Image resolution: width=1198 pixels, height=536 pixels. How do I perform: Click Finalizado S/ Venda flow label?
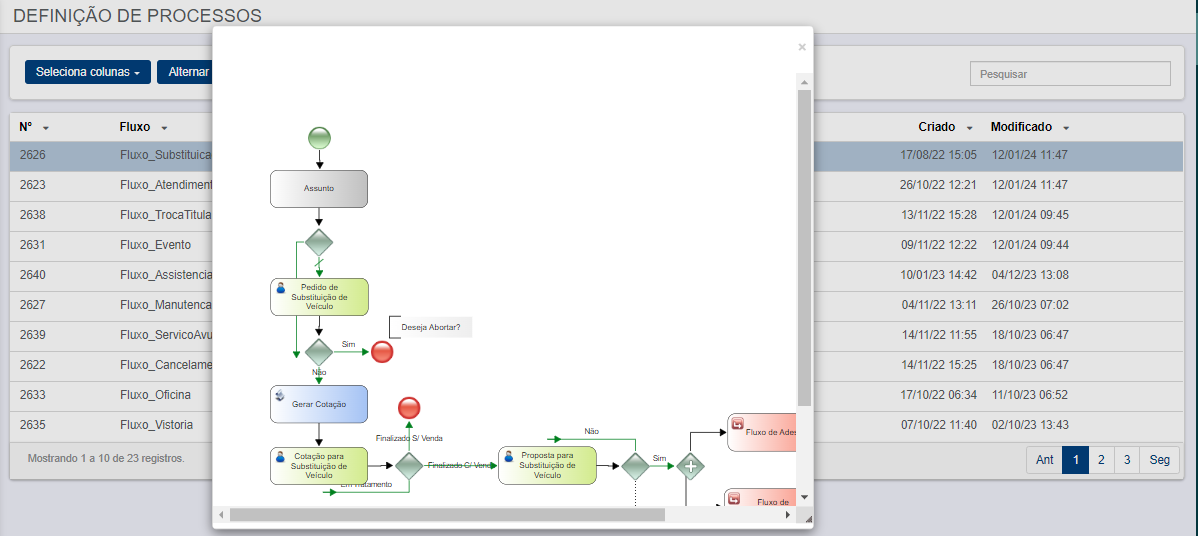point(409,438)
